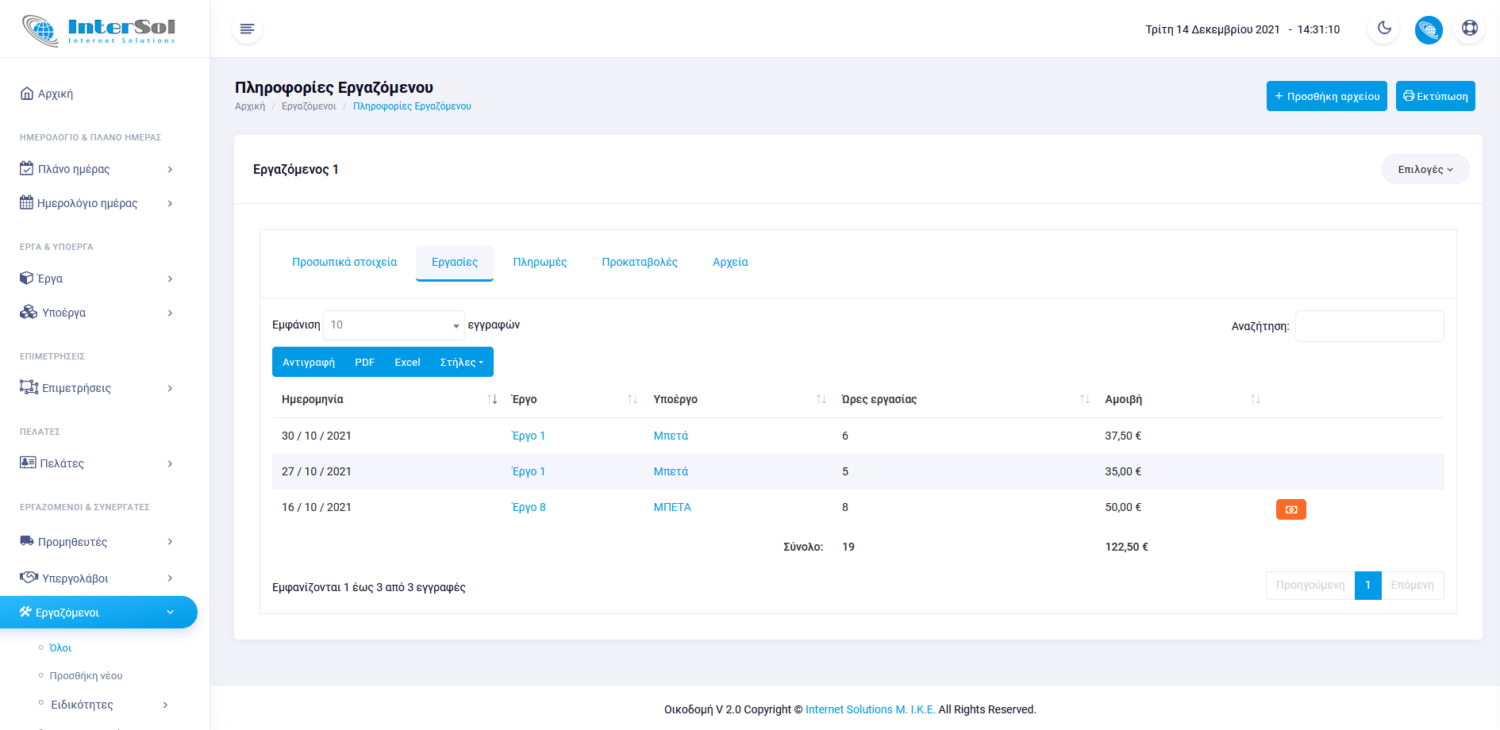Click the orange payment icon for 16/10/2021
The height and width of the screenshot is (730, 1500).
coord(1290,509)
